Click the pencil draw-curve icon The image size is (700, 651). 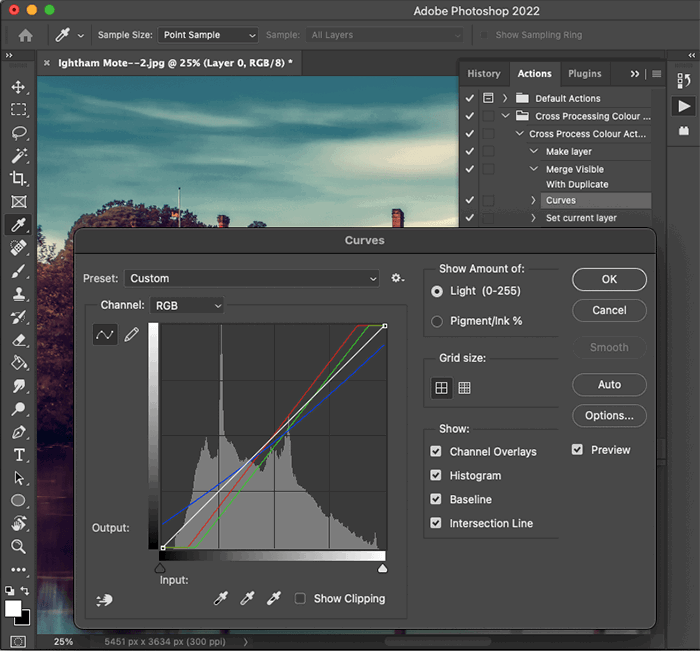pyautogui.click(x=131, y=335)
